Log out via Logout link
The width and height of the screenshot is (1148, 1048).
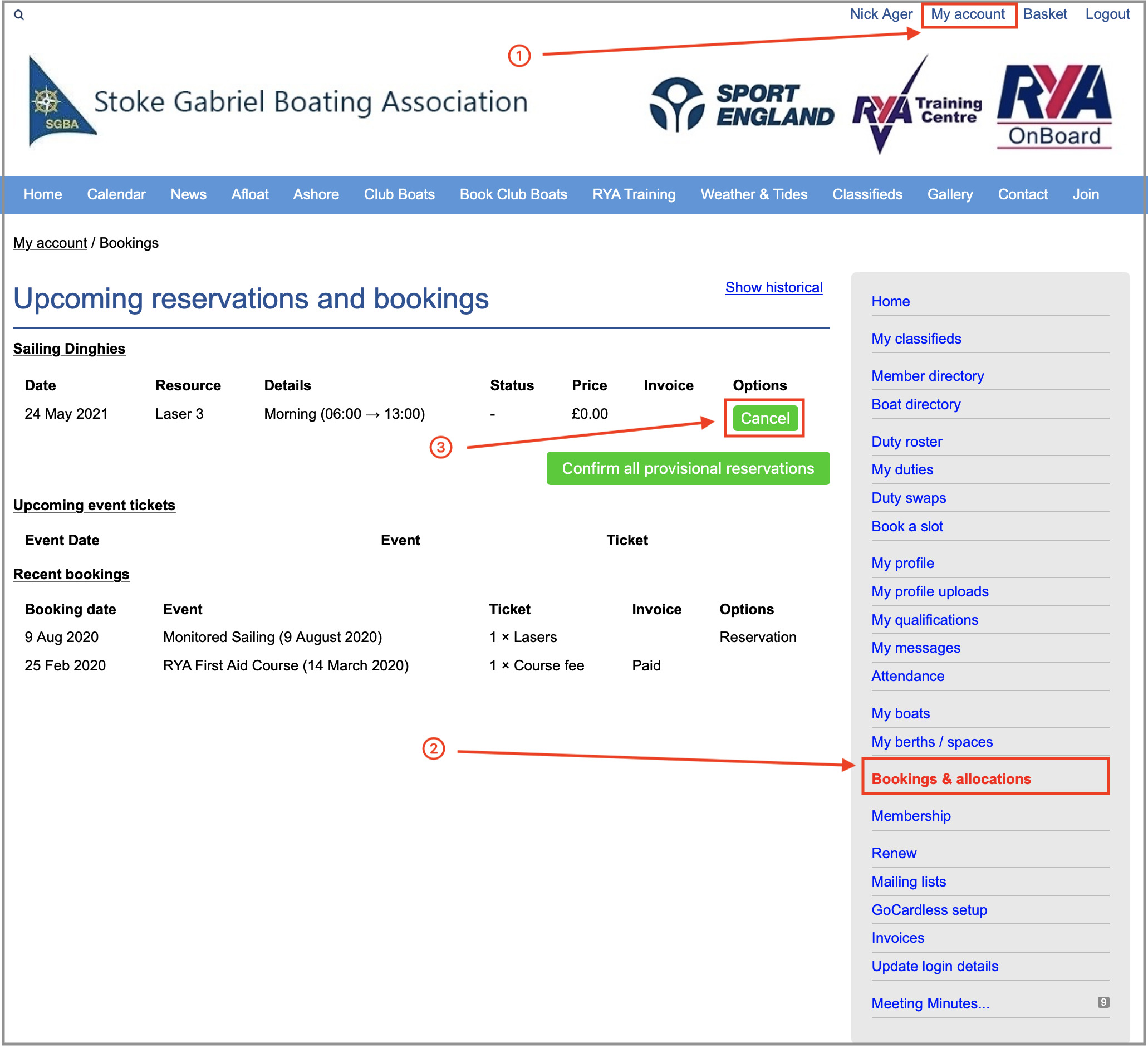(x=1107, y=14)
